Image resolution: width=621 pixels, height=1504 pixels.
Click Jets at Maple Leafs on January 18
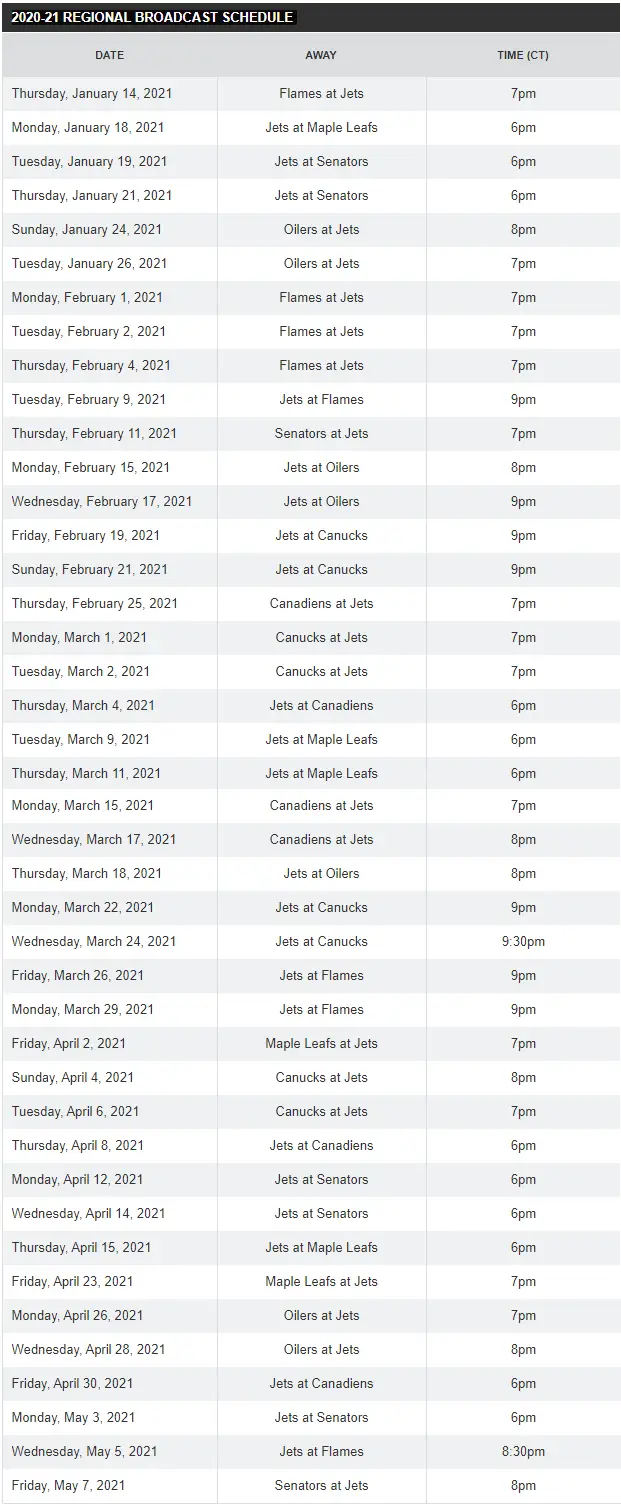(x=321, y=127)
